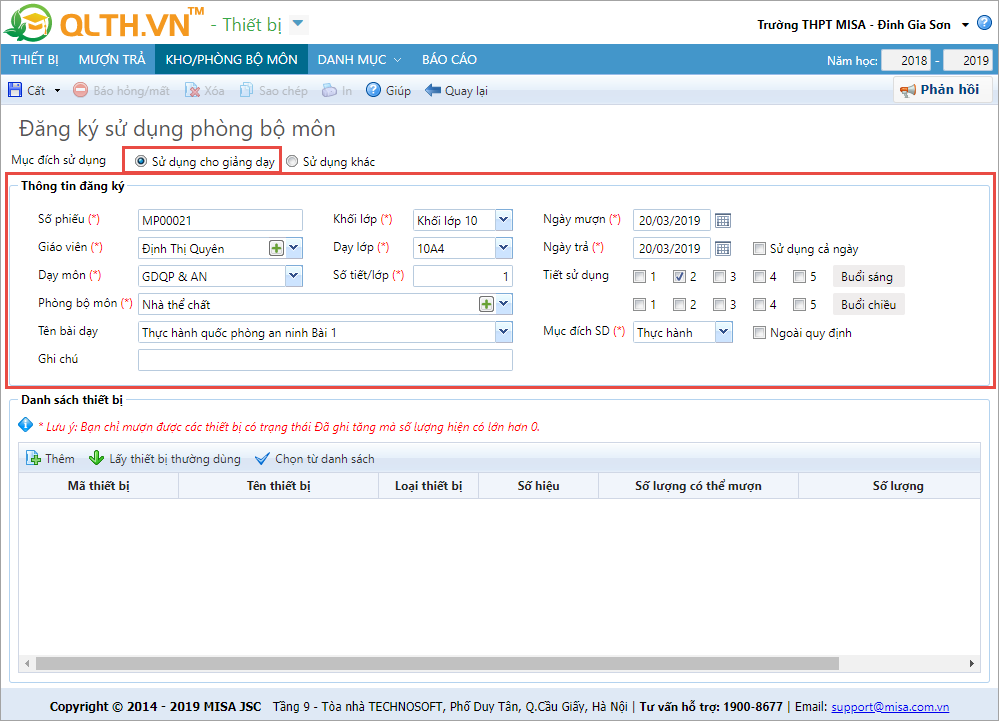Click the 2018 school year field
Image resolution: width=999 pixels, height=721 pixels.
[906, 61]
